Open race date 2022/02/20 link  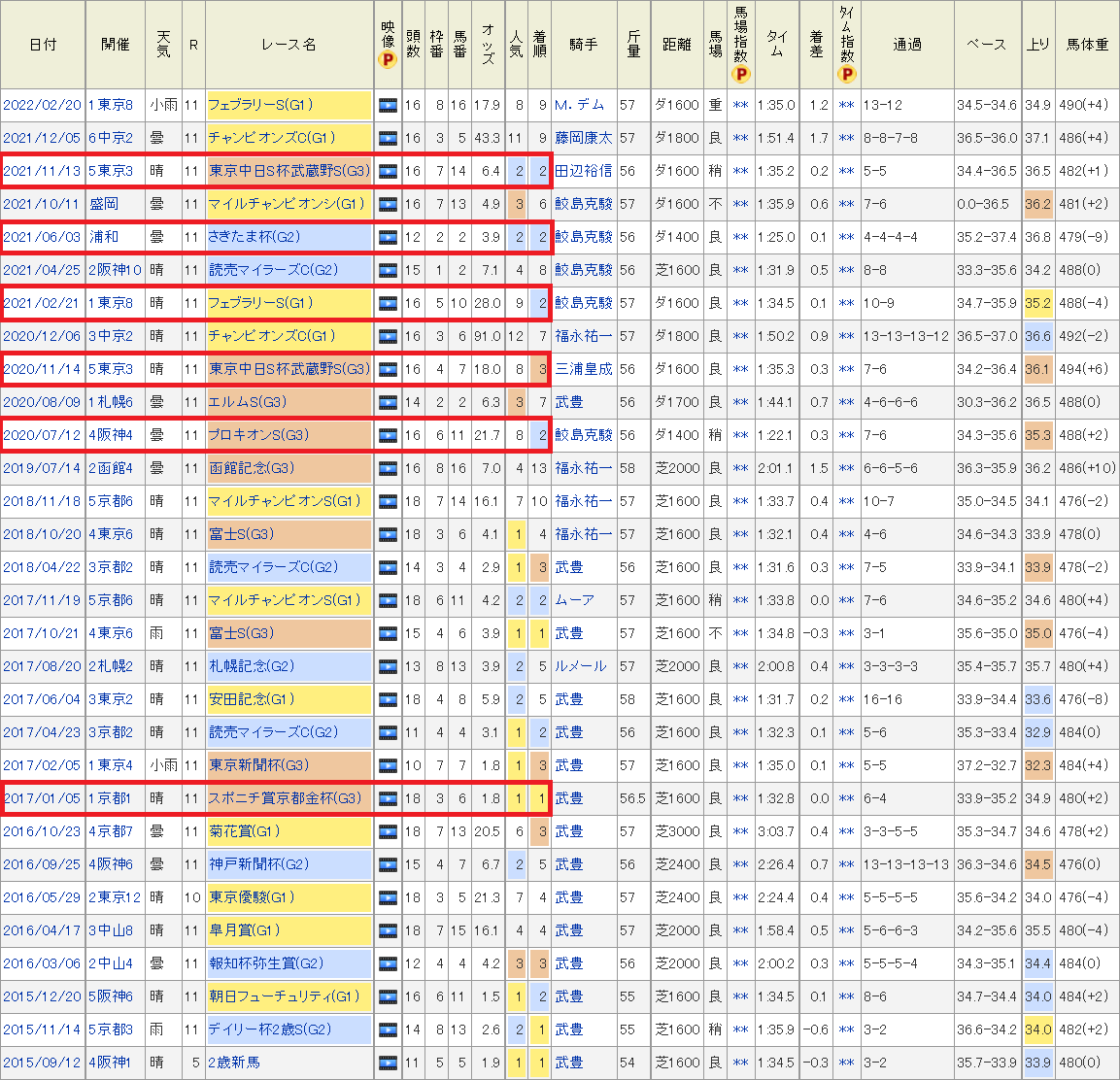[42, 105]
